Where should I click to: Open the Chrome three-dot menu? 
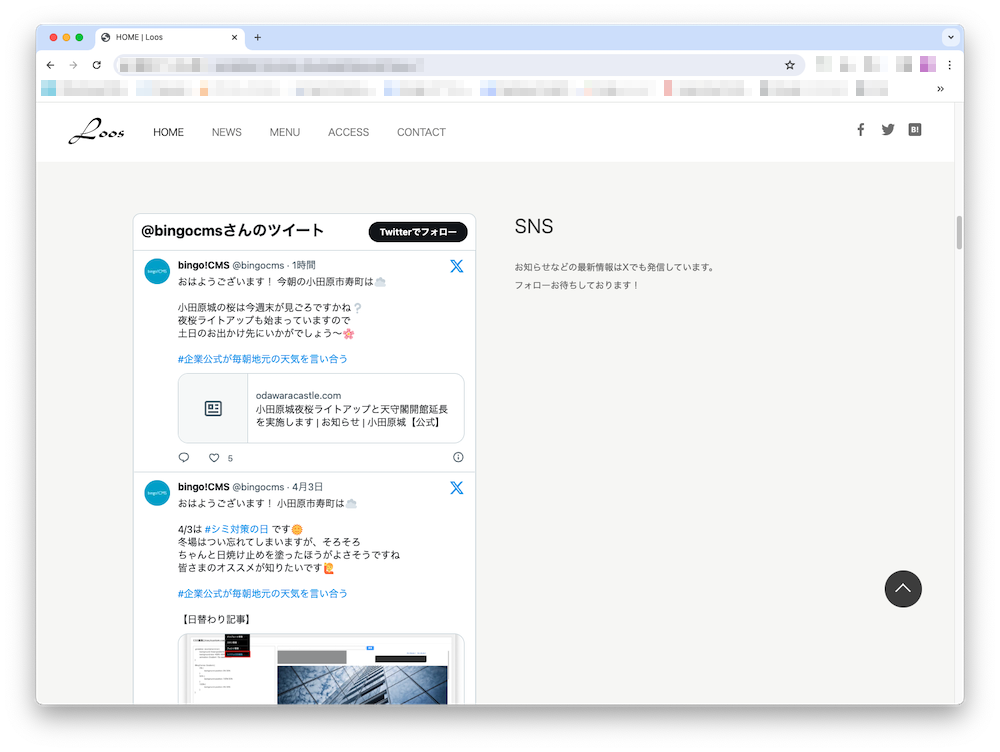click(x=950, y=65)
